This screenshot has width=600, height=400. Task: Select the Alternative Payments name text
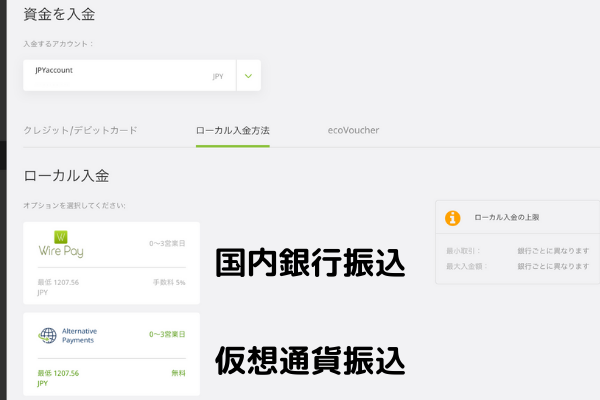(x=80, y=335)
